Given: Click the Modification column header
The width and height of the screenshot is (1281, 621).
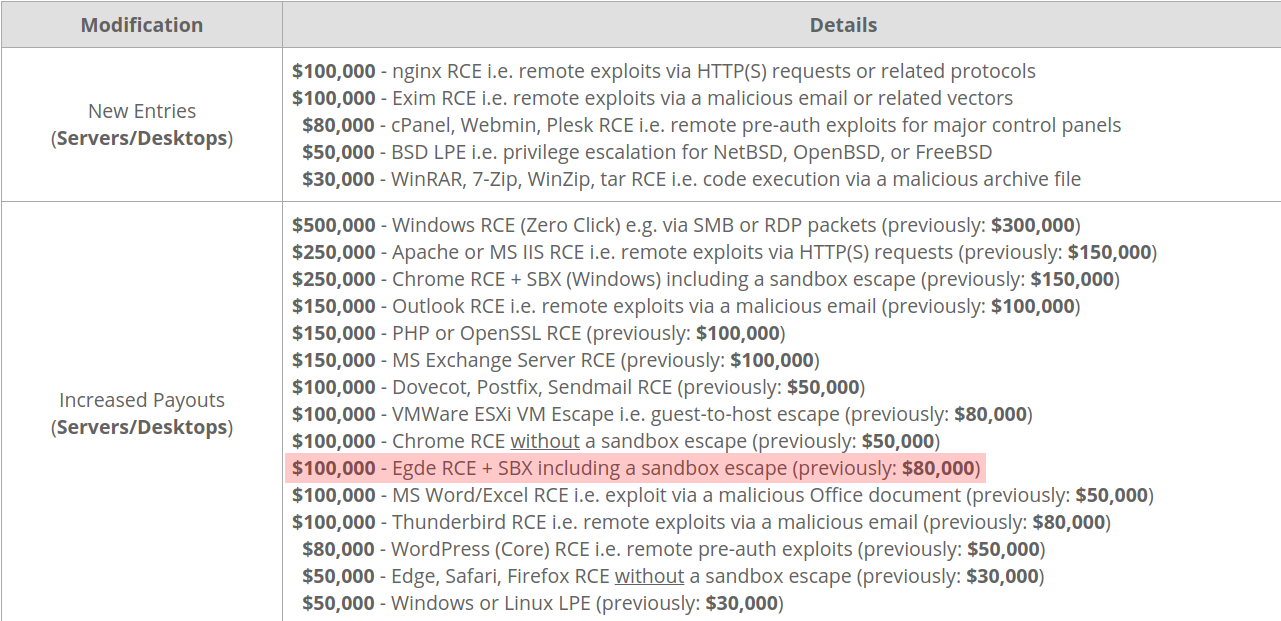Looking at the screenshot, I should coord(142,24).
